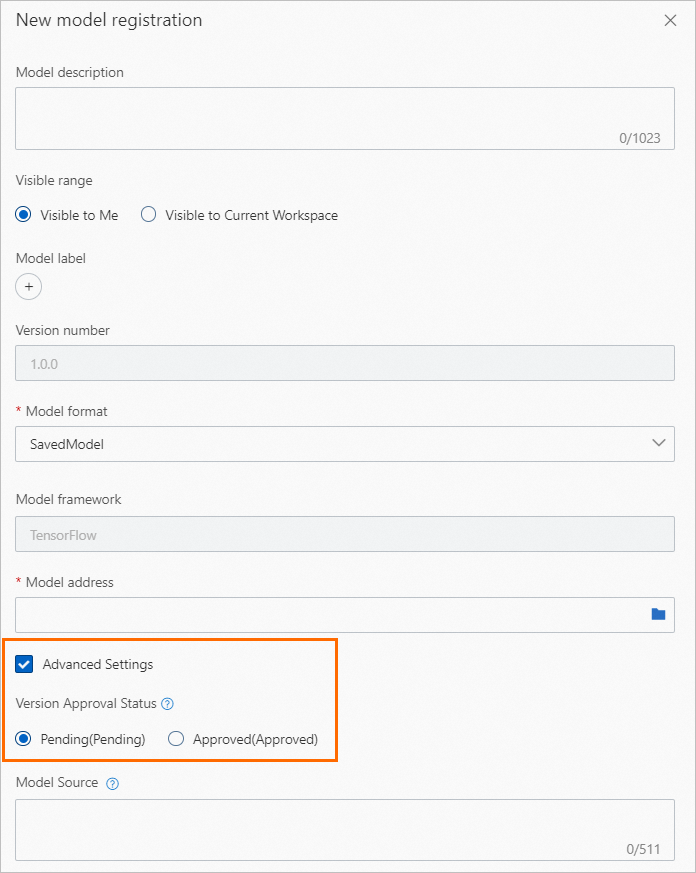Close the New model registration dialog
The image size is (696, 873).
coord(670,21)
